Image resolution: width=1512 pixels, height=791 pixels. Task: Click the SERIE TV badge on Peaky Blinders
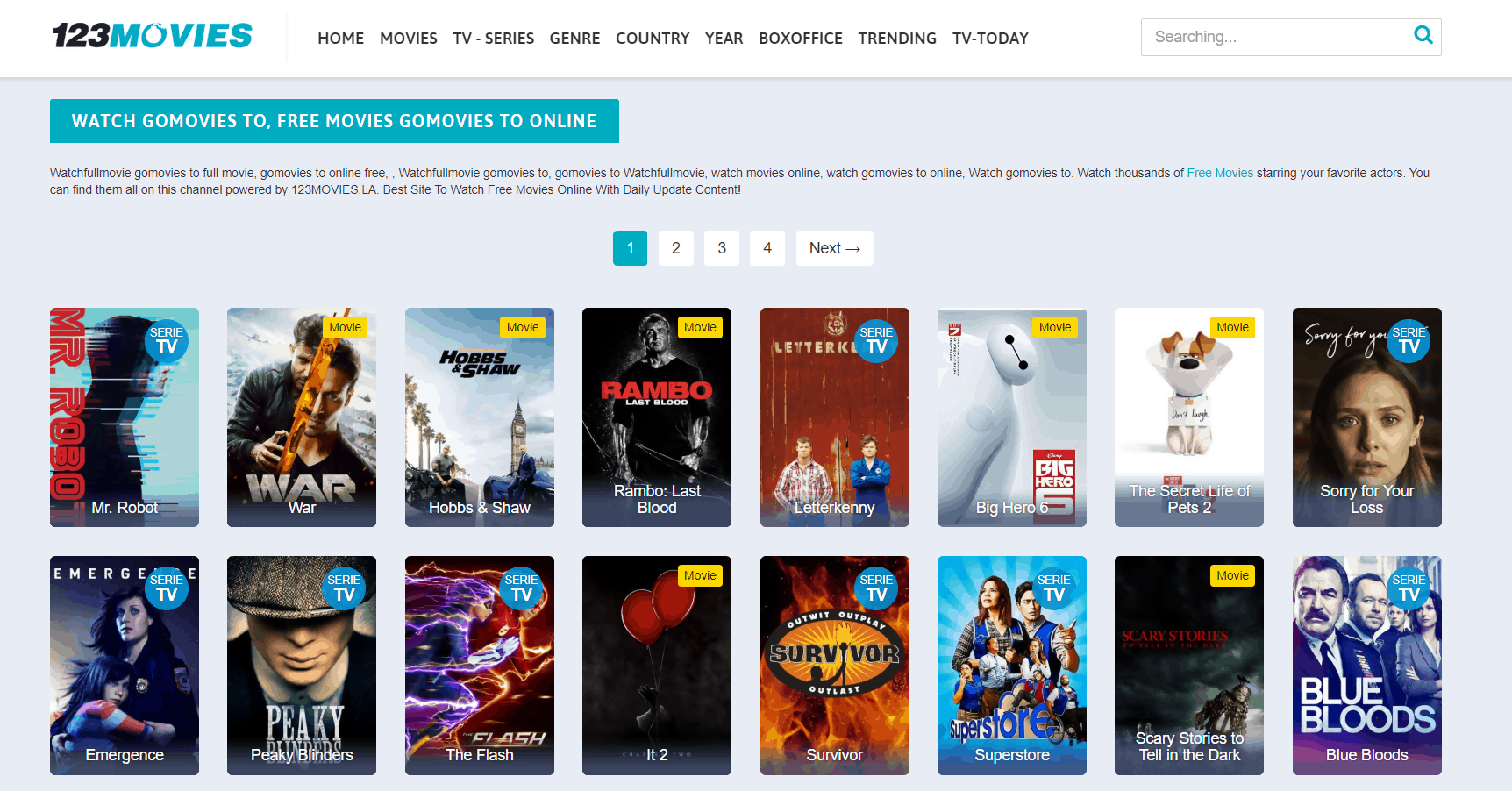(344, 588)
